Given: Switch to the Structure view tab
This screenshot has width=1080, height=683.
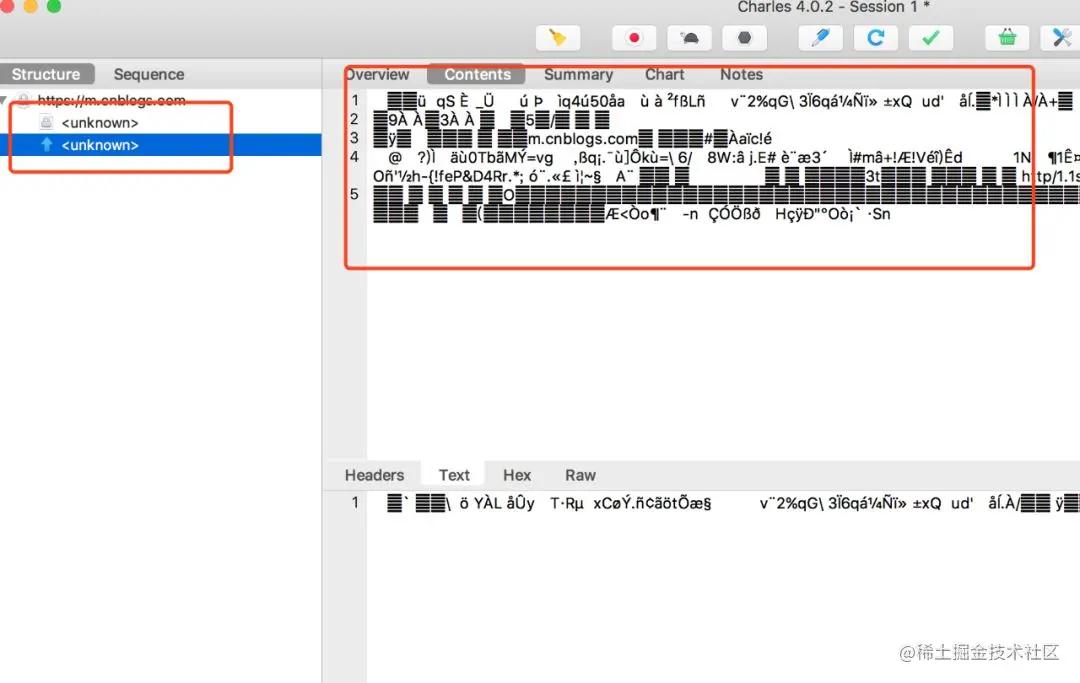Looking at the screenshot, I should pos(46,74).
